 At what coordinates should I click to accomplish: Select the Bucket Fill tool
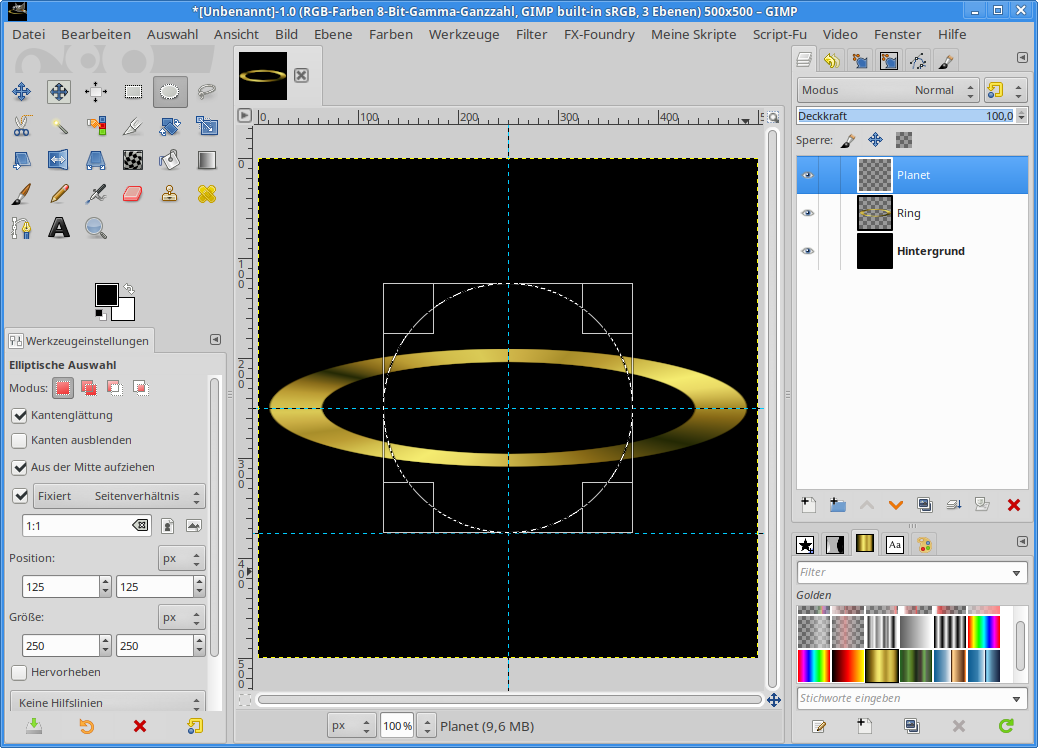(170, 160)
